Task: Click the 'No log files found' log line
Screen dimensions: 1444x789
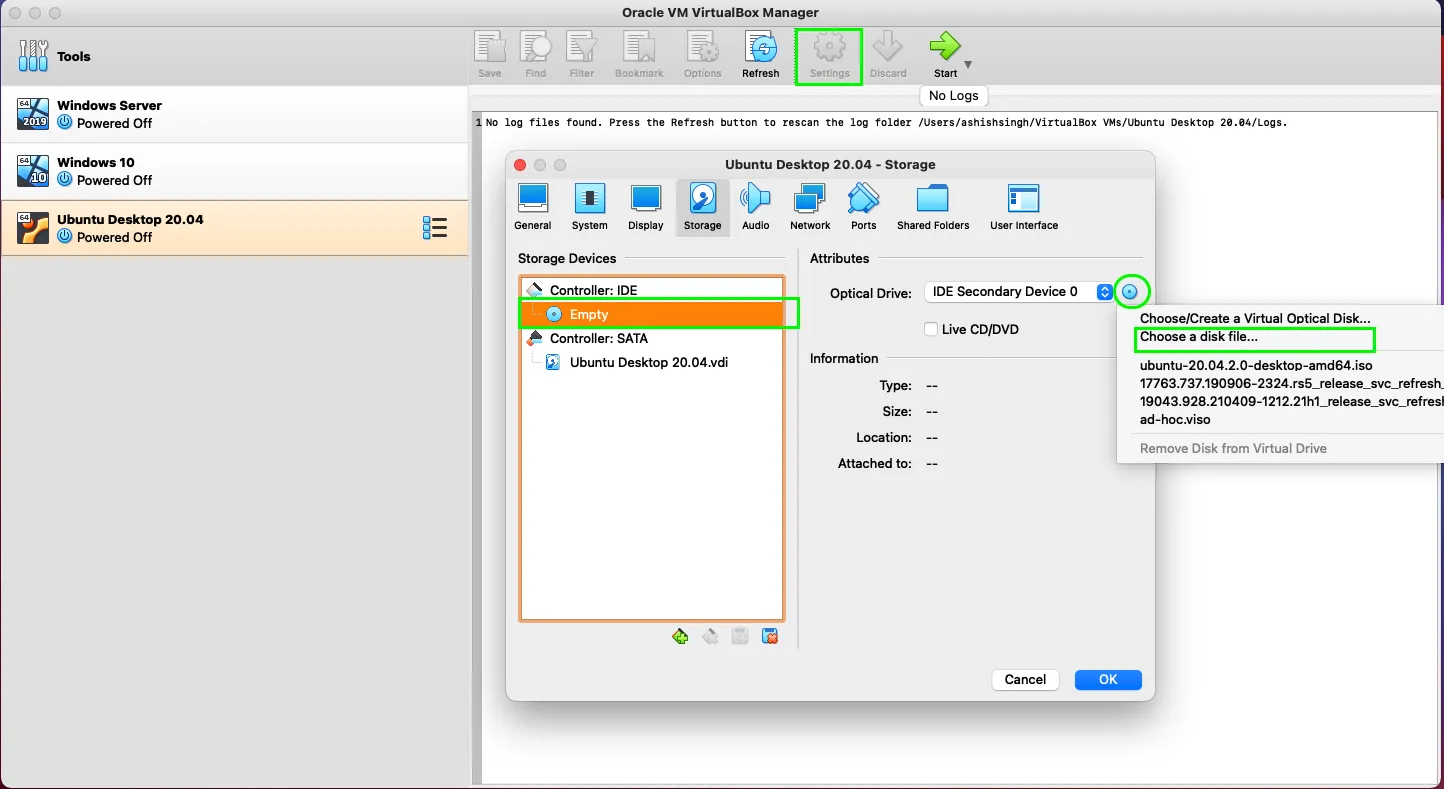Action: [886, 123]
